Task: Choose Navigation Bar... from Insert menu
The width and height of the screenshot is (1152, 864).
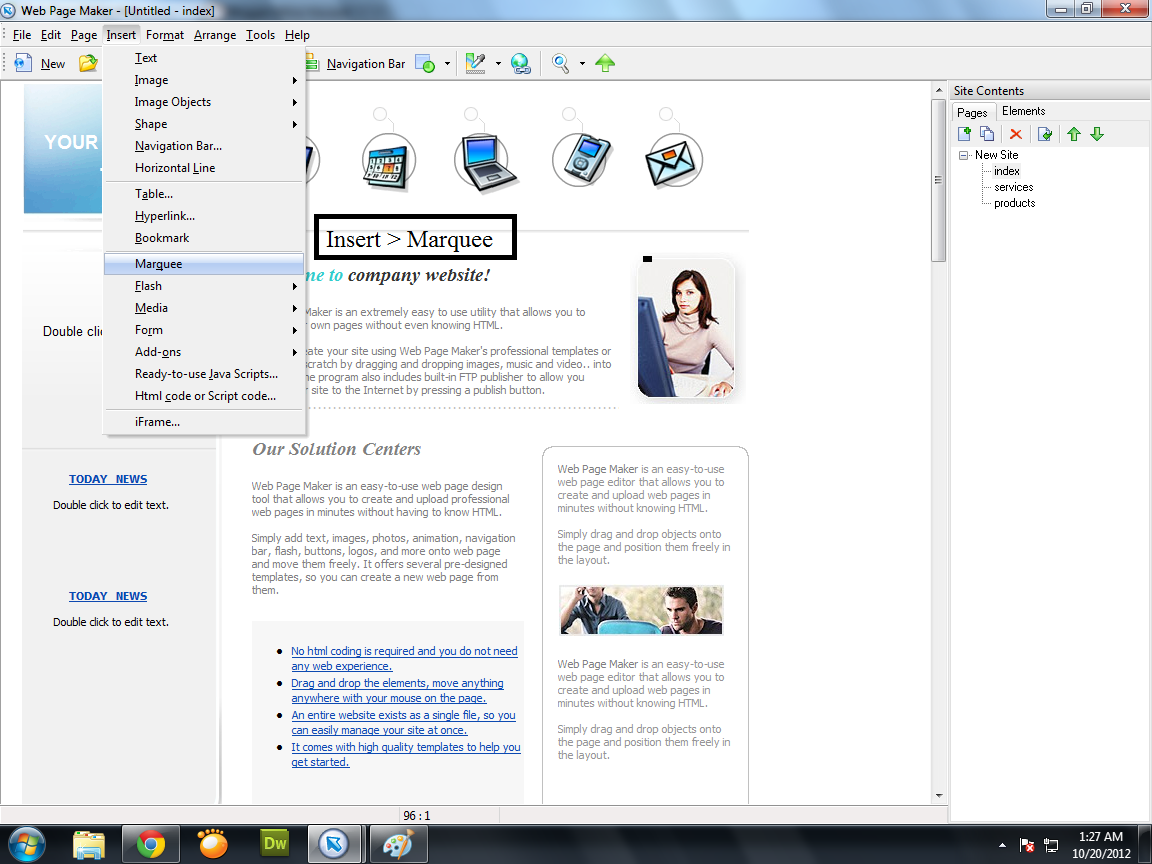Action: [x=204, y=146]
